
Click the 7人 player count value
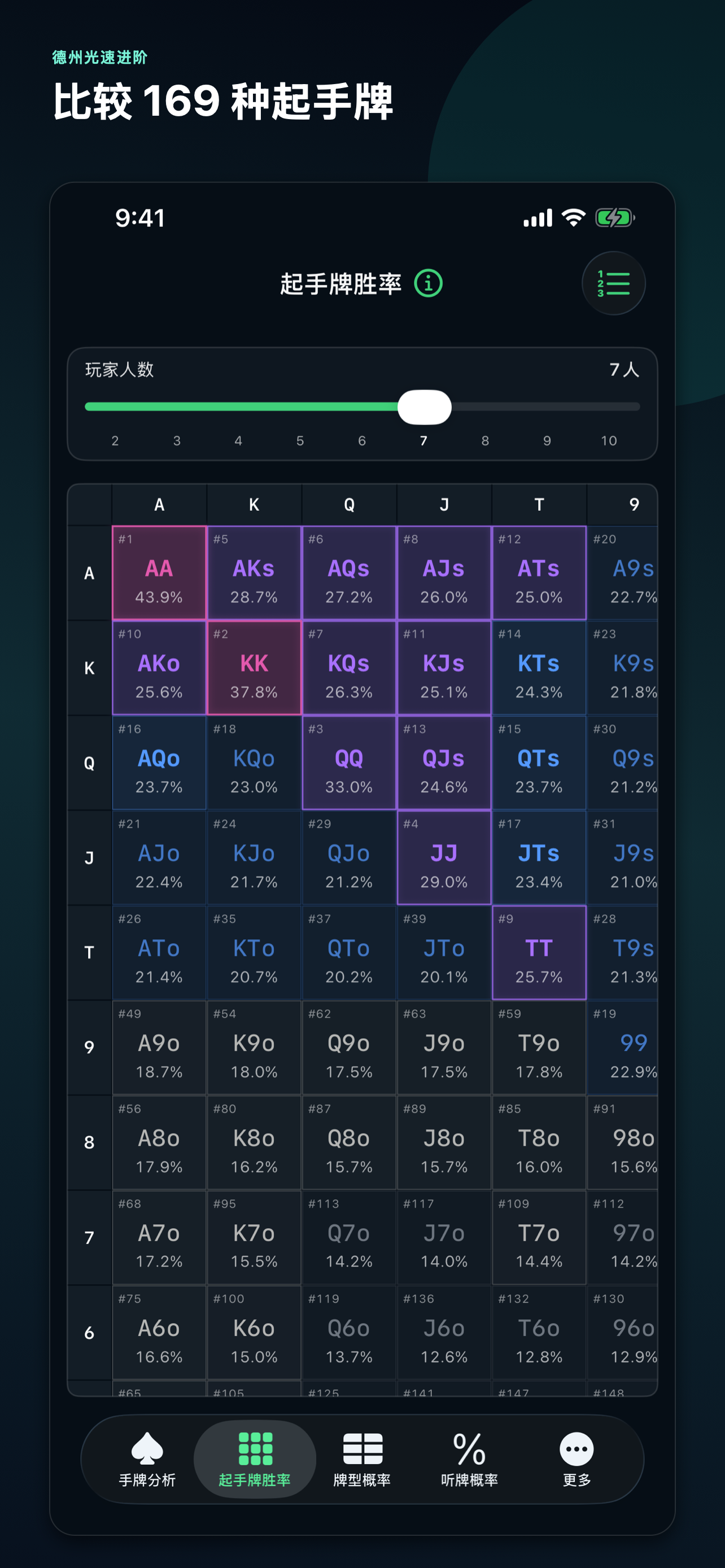(624, 370)
